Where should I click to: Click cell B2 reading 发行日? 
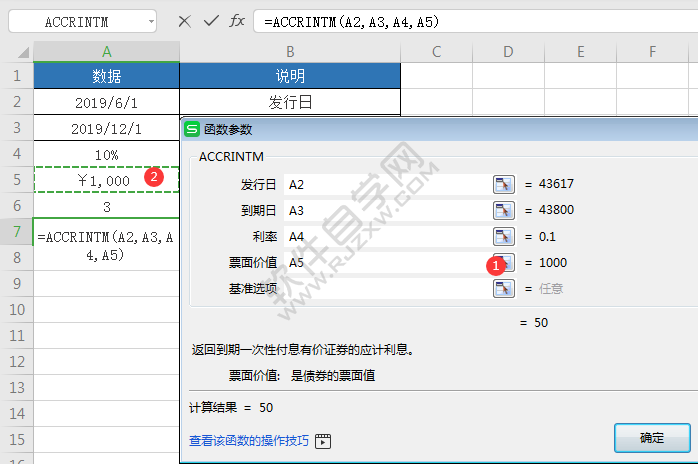290,102
